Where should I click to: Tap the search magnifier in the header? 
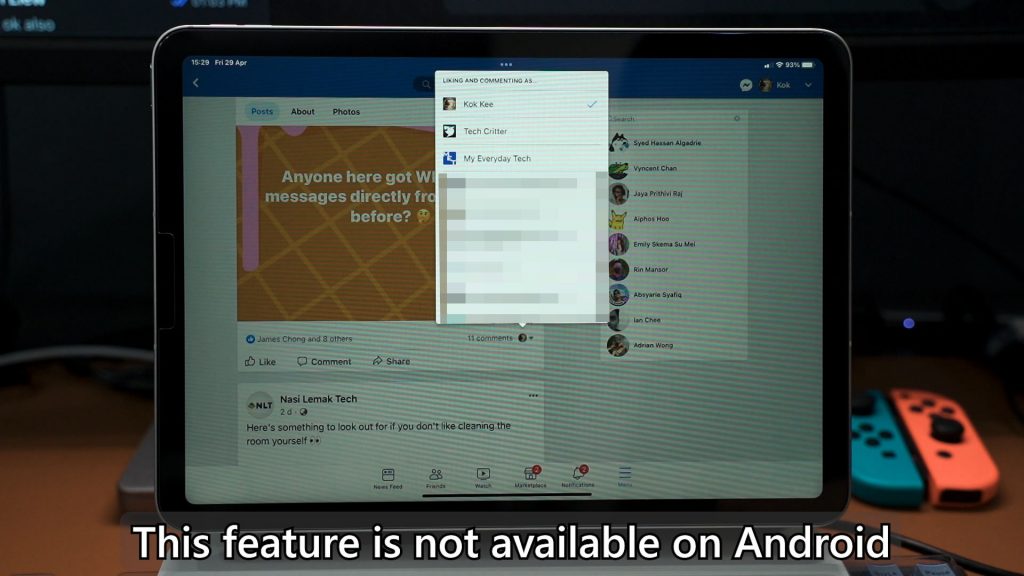[x=426, y=84]
